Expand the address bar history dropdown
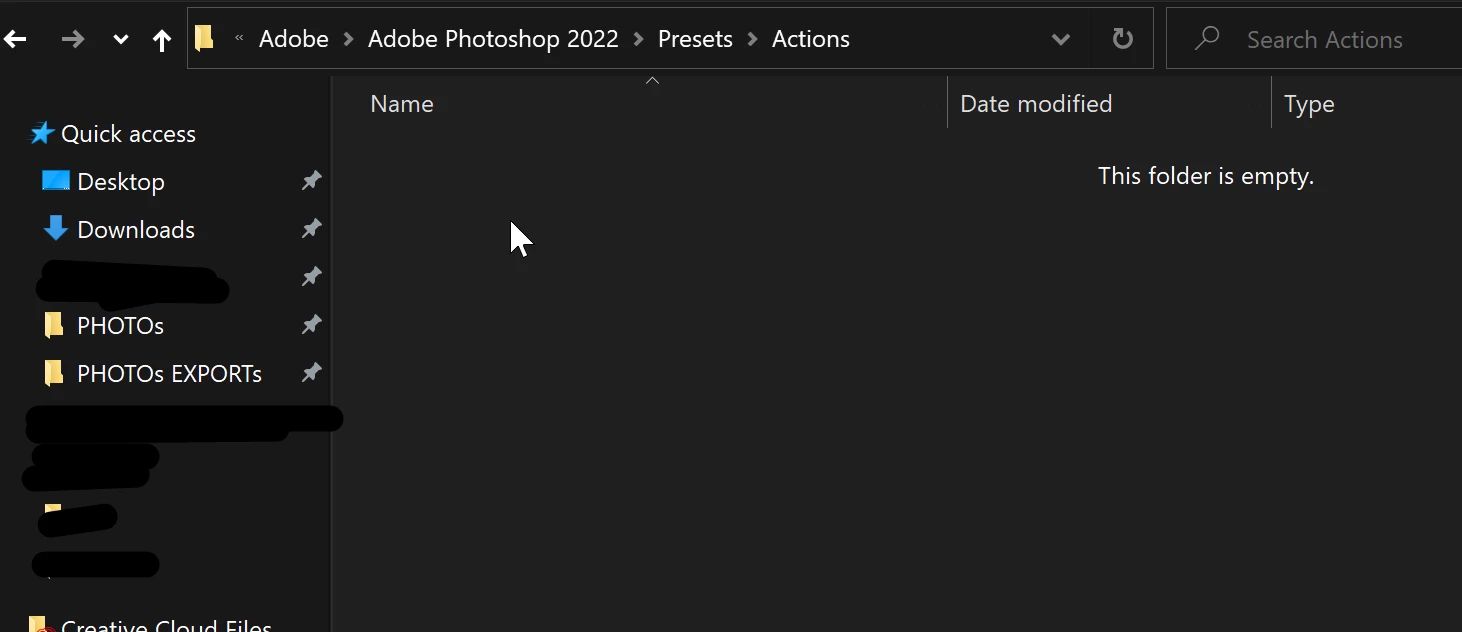1462x632 pixels. coord(1061,40)
